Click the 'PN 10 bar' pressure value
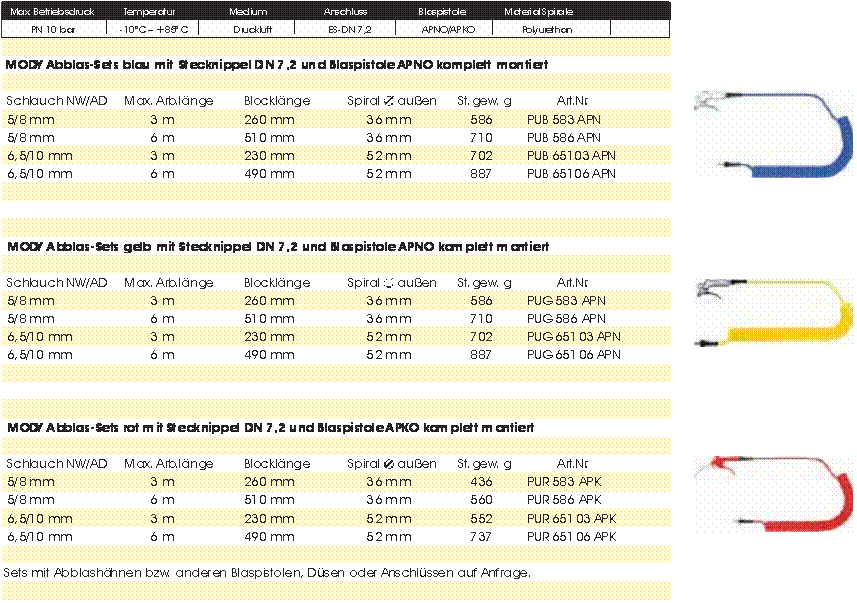This screenshot has width=857, height=603. 54,30
